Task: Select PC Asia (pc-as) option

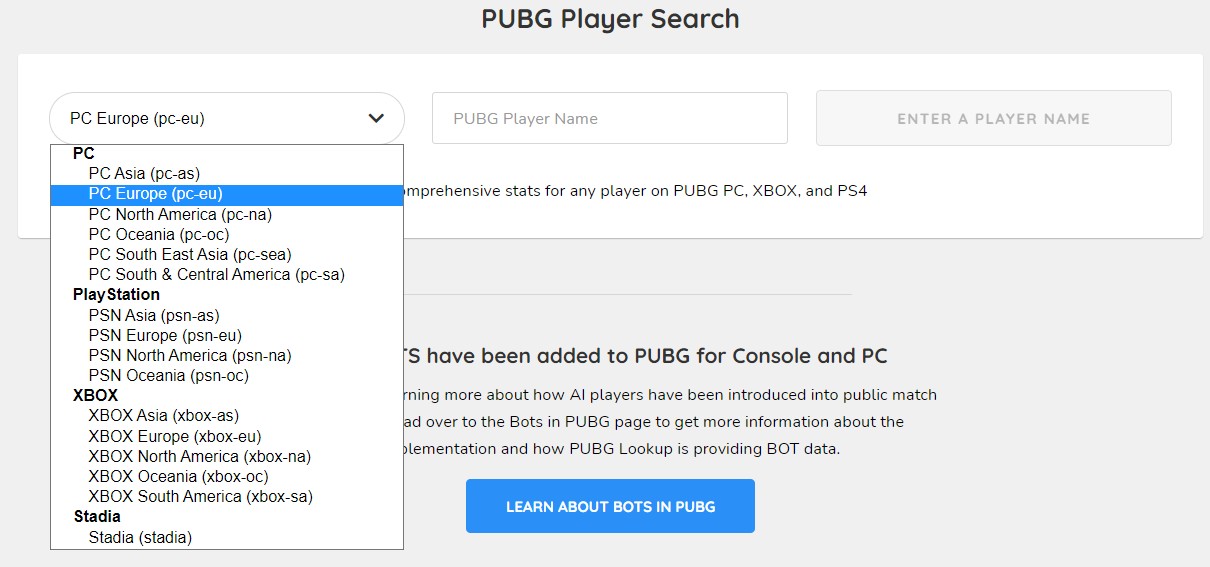Action: click(144, 174)
